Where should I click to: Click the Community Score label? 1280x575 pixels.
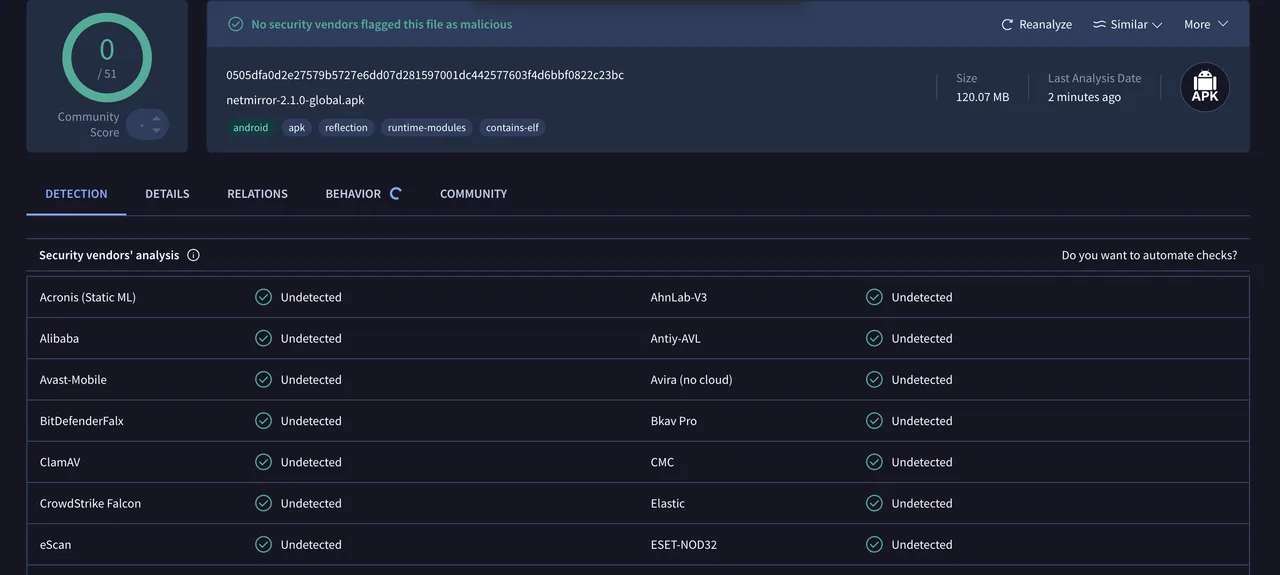click(88, 125)
